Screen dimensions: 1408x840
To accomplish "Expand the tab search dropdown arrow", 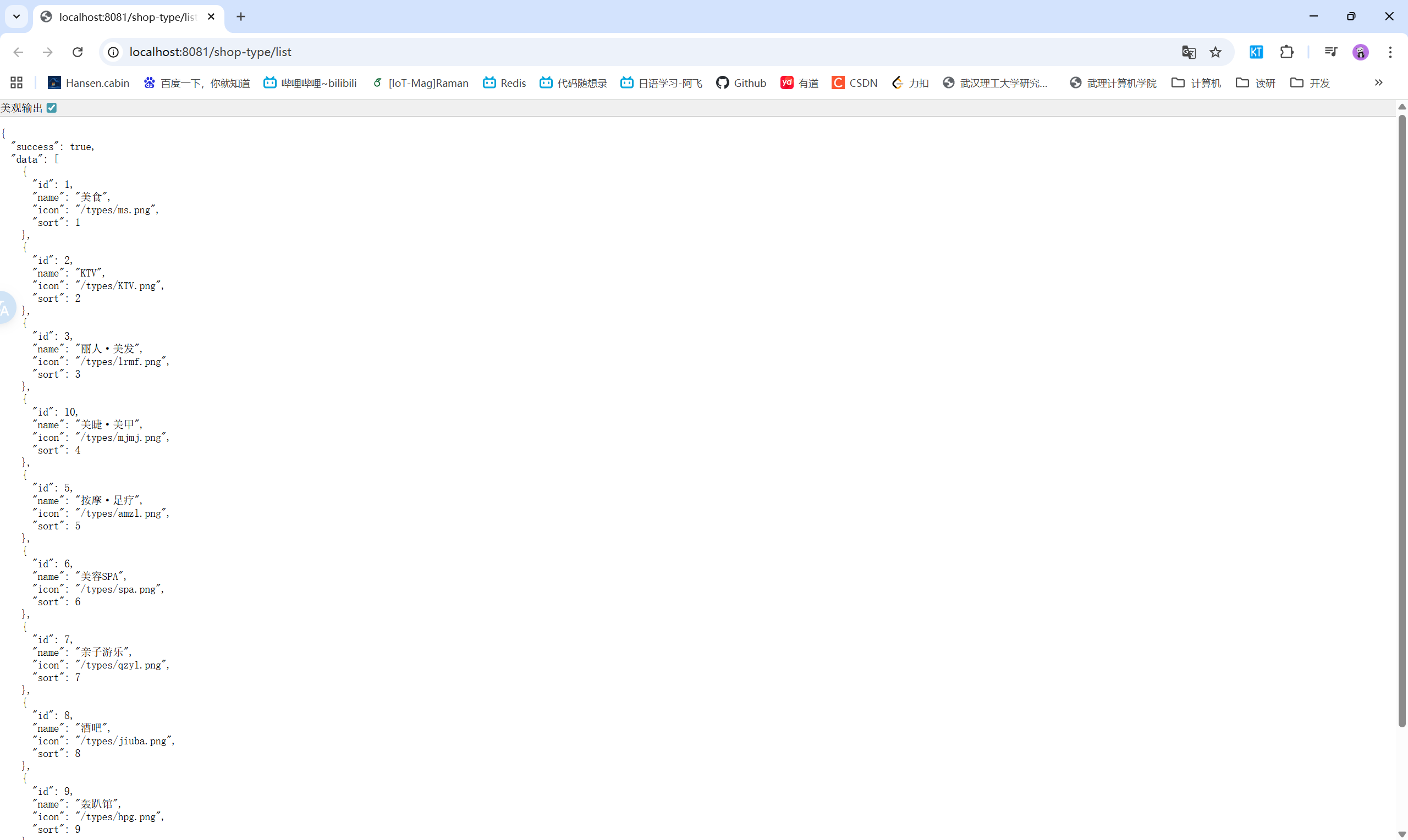I will [x=16, y=16].
